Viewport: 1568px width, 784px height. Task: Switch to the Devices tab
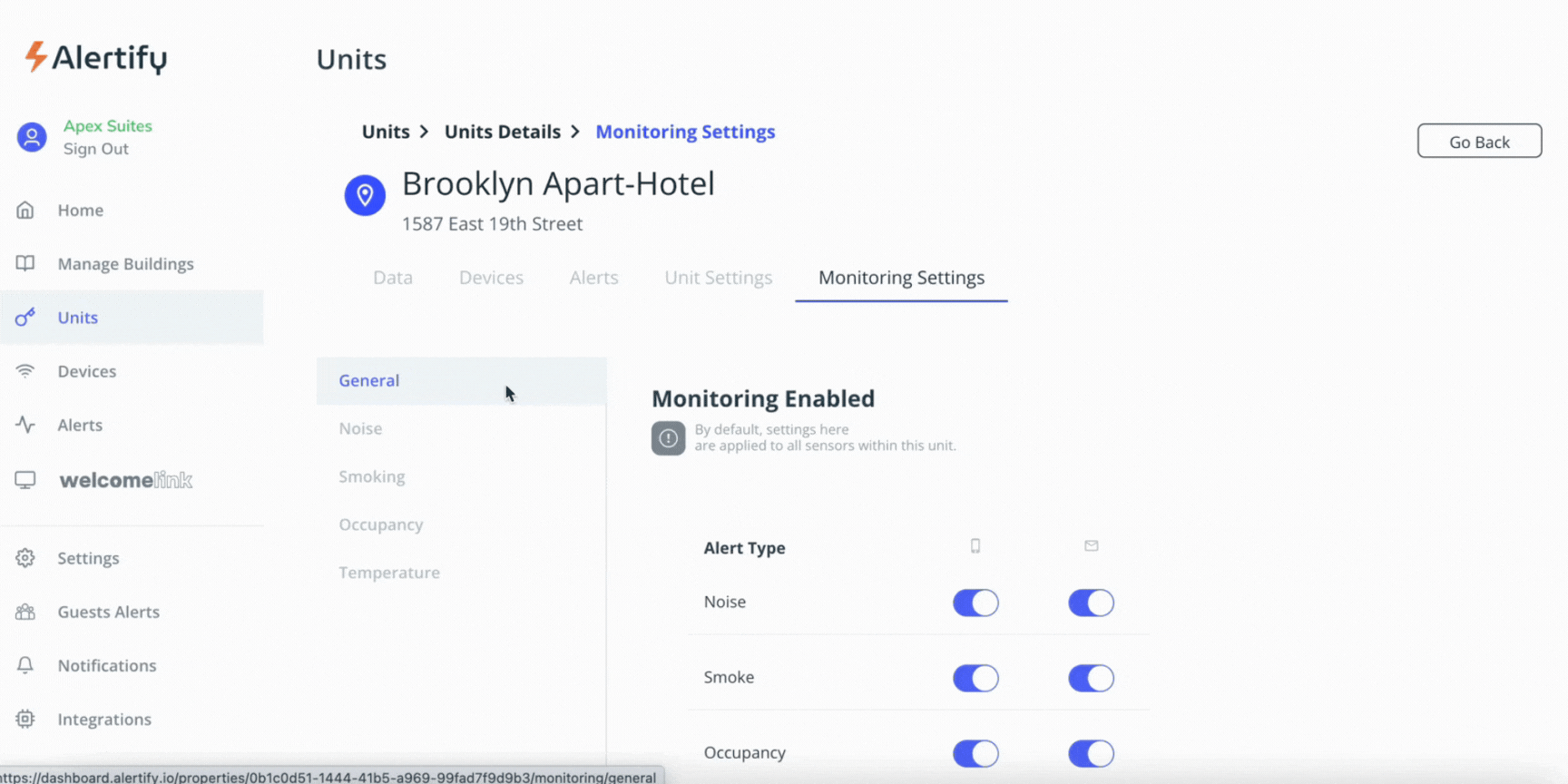[x=491, y=278]
